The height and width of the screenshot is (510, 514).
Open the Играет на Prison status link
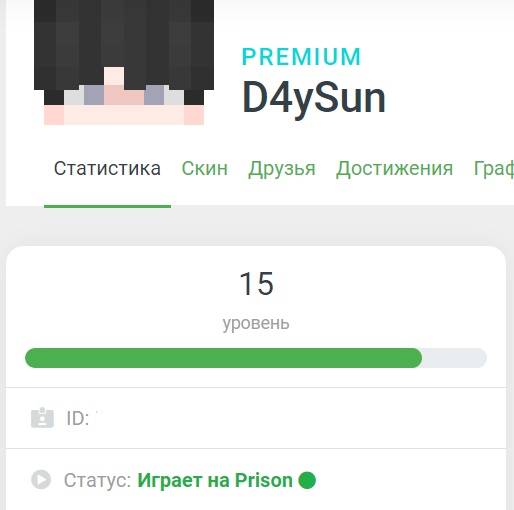pyautogui.click(x=215, y=480)
